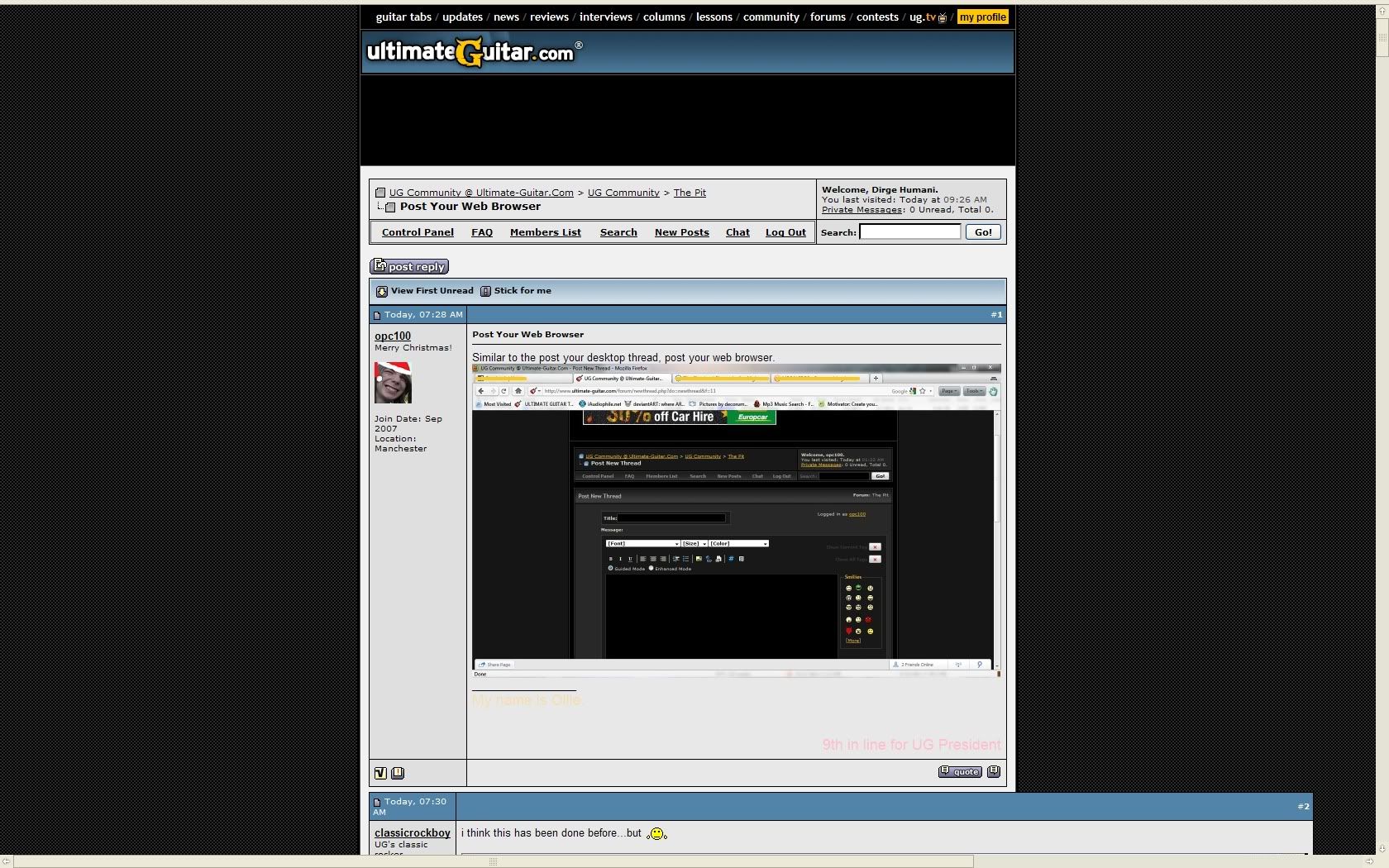
Task: Click the ultimateGuitar.com logo
Action: 474,52
